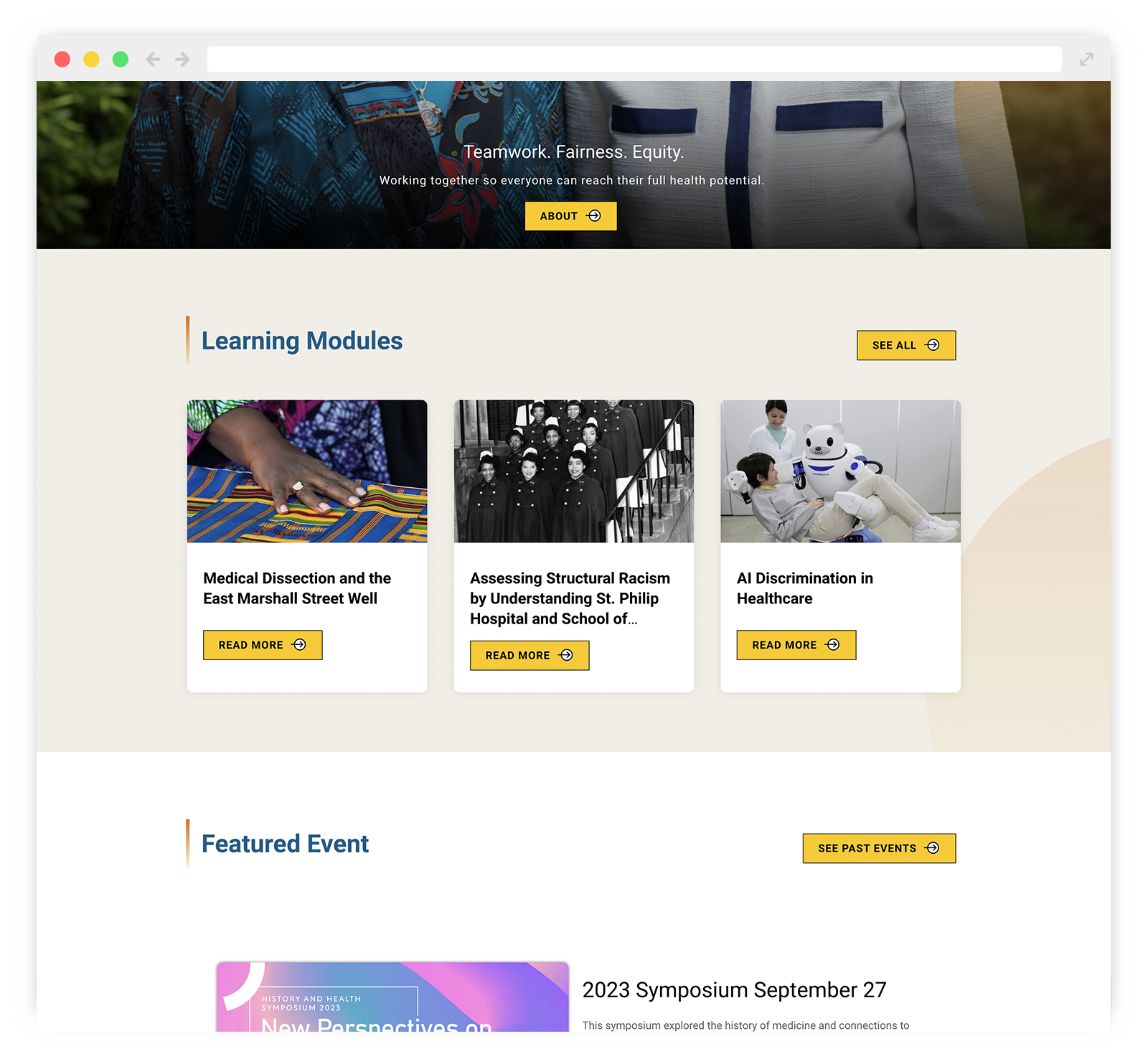Click the arrow icon in See Past Events

point(932,848)
